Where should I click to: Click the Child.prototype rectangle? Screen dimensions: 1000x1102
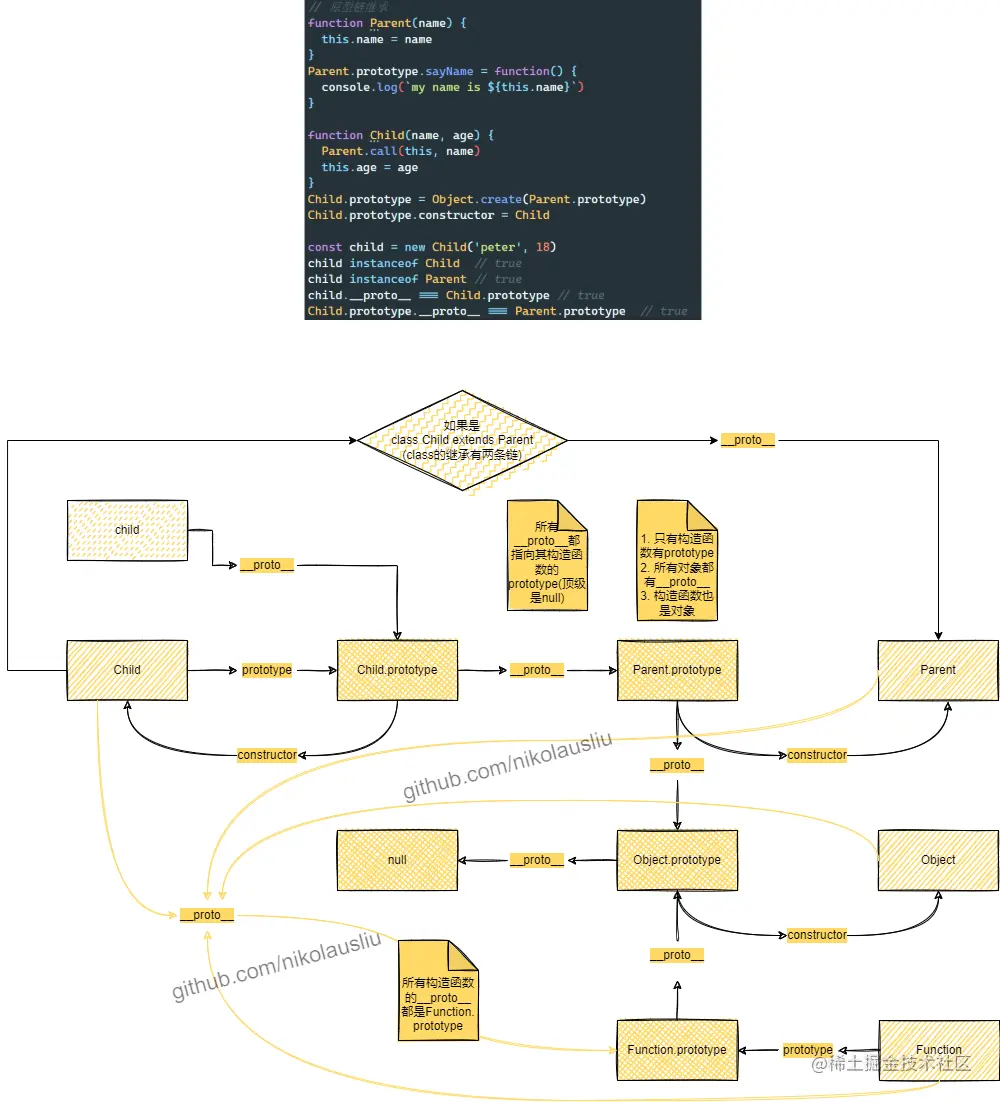point(397,670)
